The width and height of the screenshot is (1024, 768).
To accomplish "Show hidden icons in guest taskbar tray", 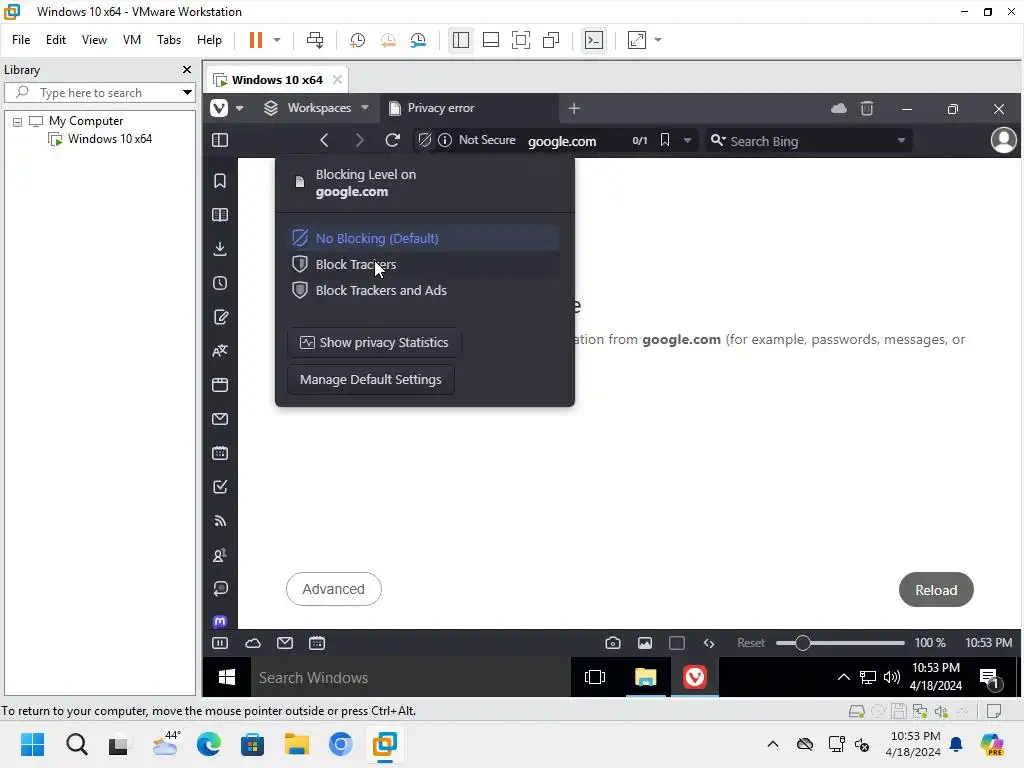I will click(x=844, y=677).
